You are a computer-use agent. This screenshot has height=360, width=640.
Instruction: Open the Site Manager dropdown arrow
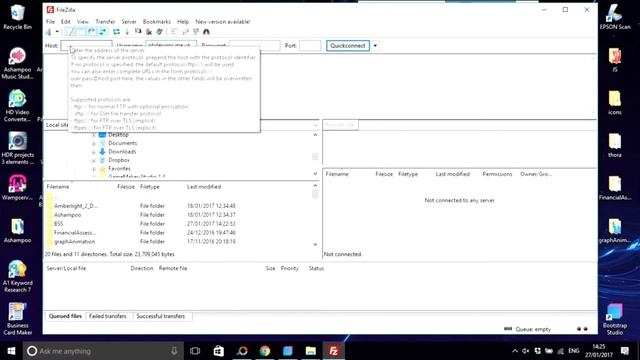click(57, 32)
